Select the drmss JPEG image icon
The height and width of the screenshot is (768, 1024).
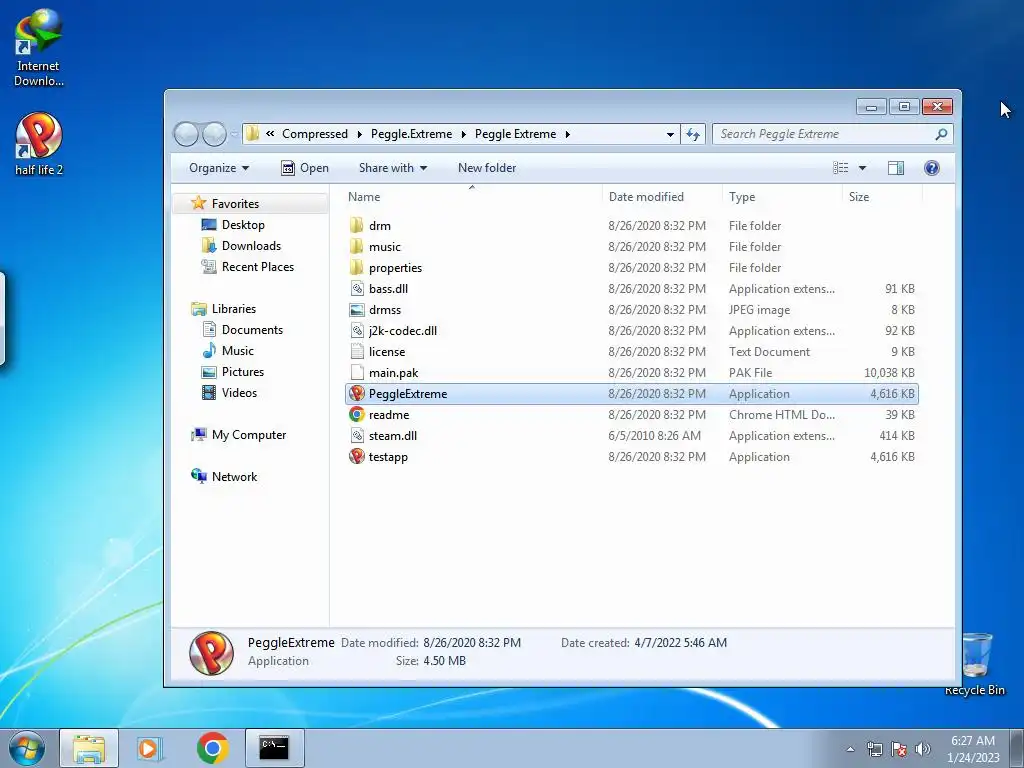pyautogui.click(x=357, y=310)
